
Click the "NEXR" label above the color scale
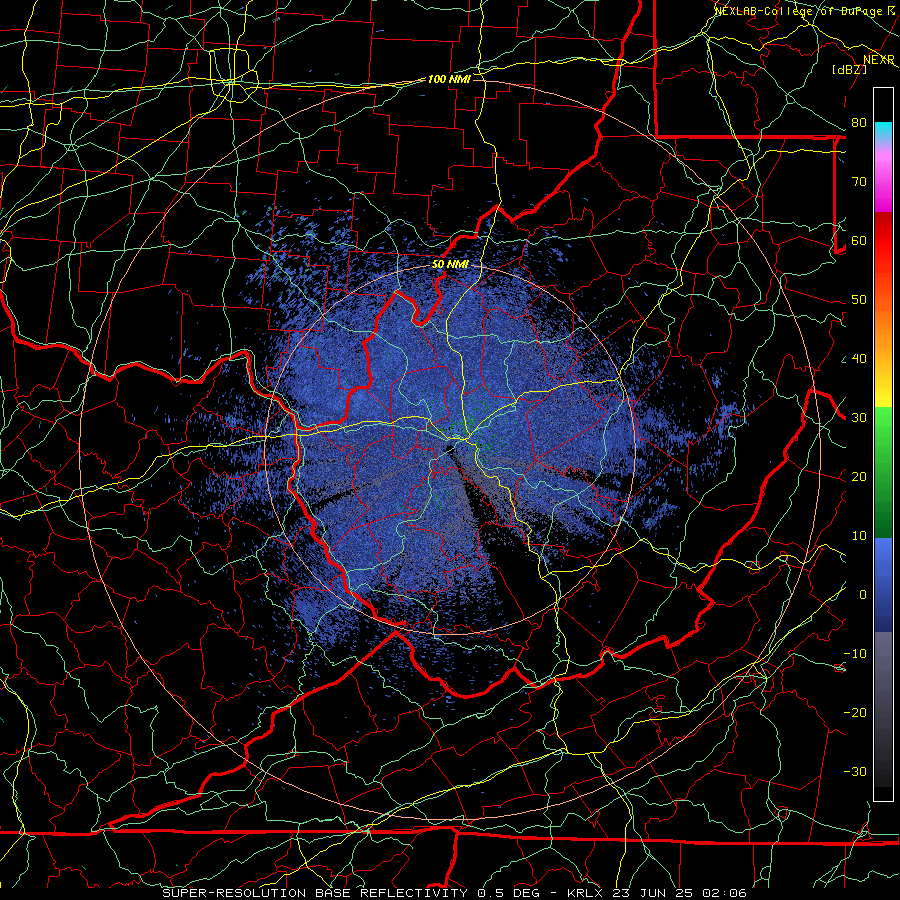point(879,60)
